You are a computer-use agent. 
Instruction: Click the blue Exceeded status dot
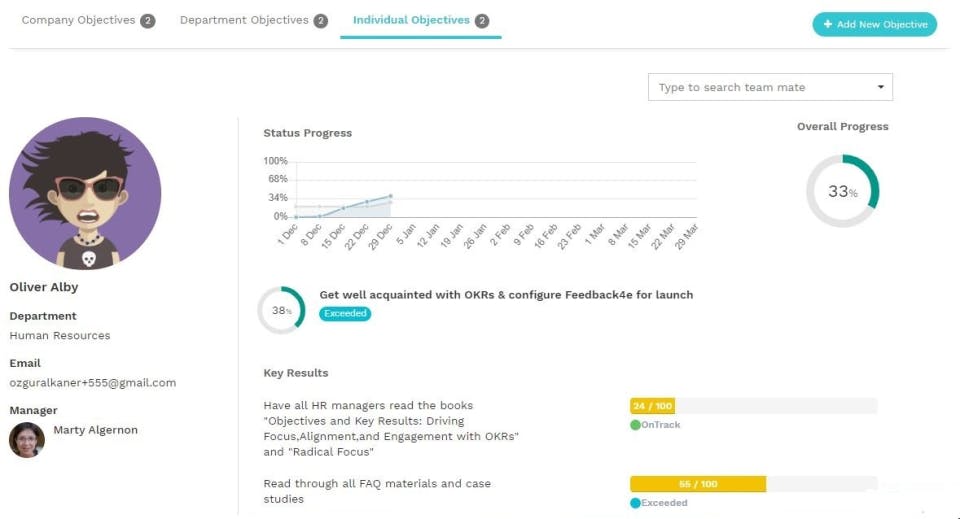click(635, 503)
